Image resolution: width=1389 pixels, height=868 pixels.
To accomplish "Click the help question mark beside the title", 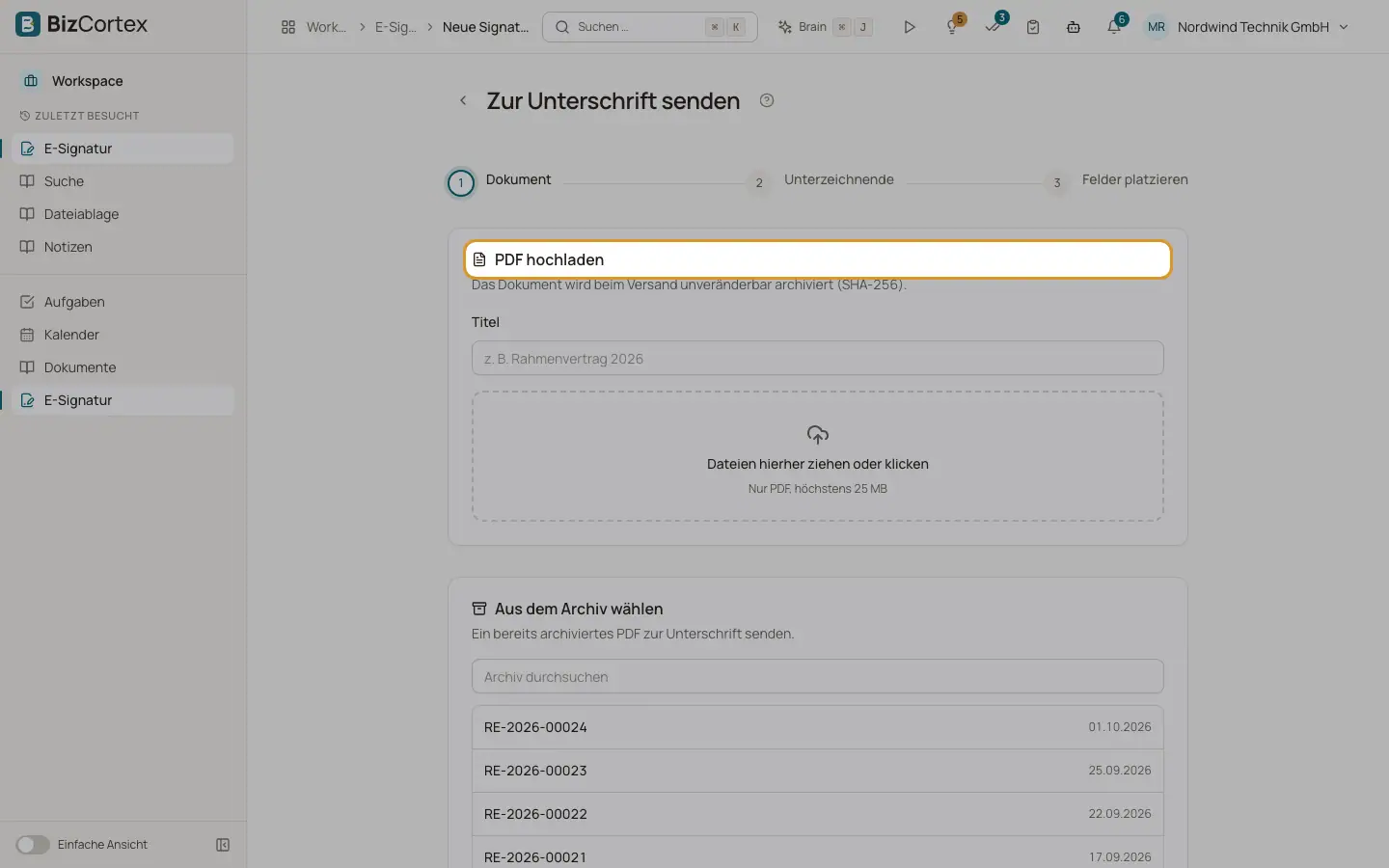I will coord(767,100).
